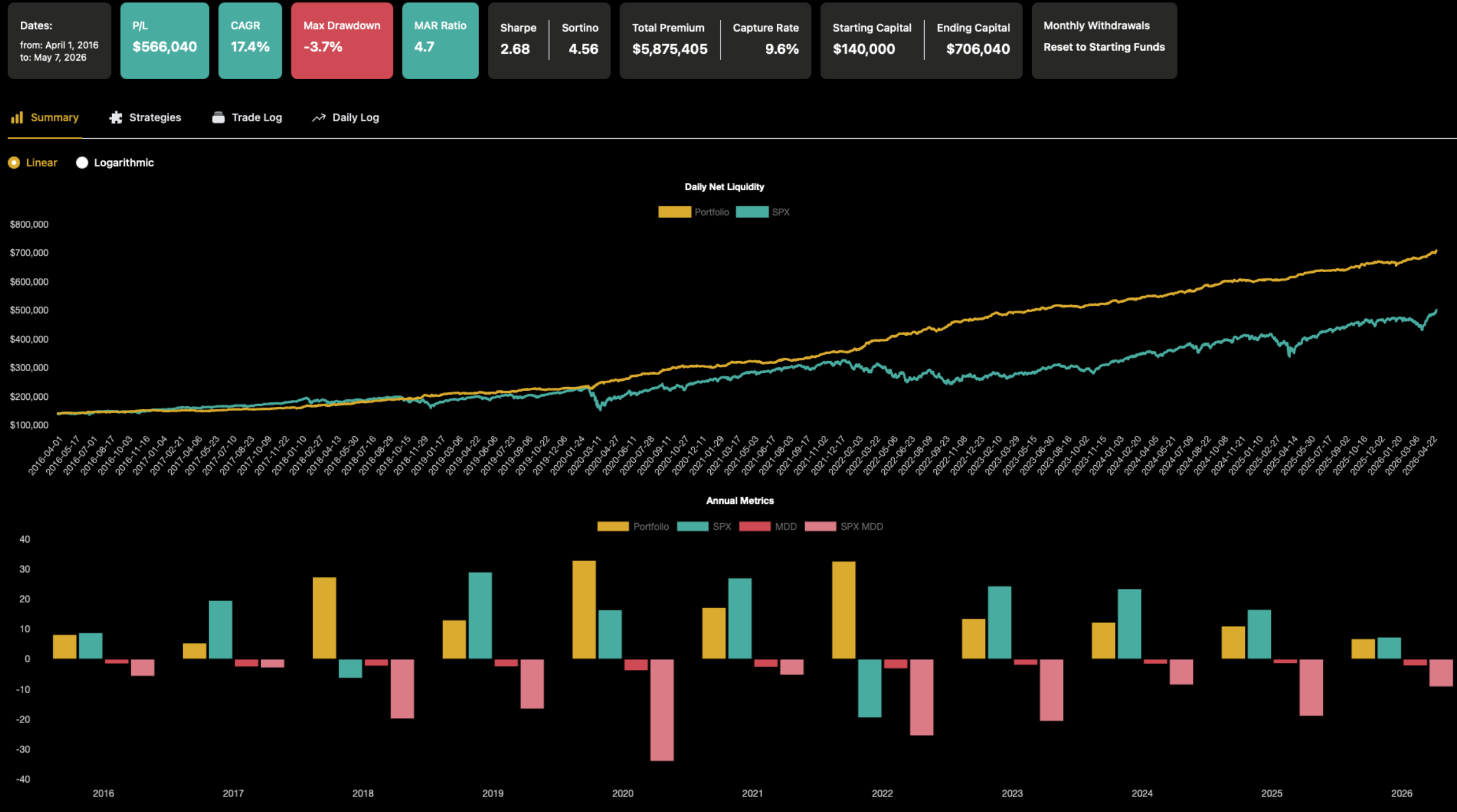Click the 2022 yellow Portfolio bar
Screen dimensions: 1457x812
(x=844, y=610)
